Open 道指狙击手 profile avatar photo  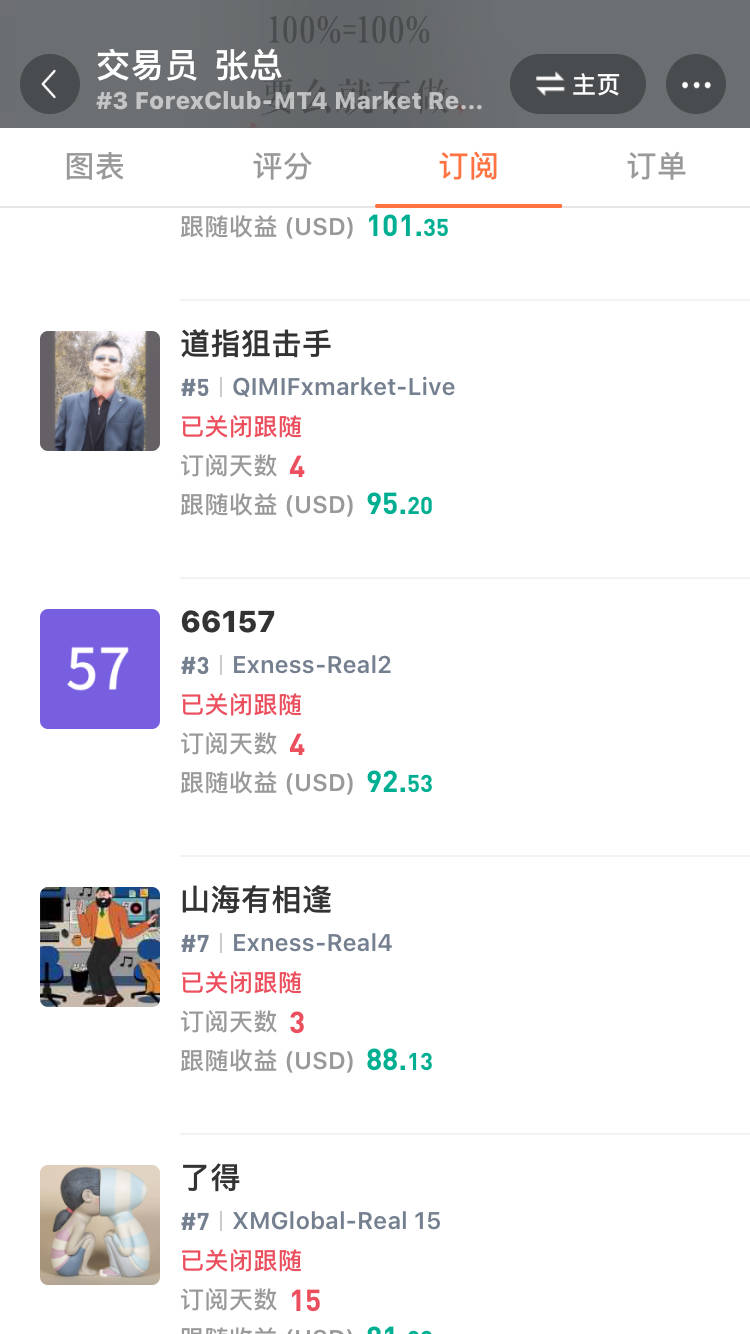[x=100, y=391]
